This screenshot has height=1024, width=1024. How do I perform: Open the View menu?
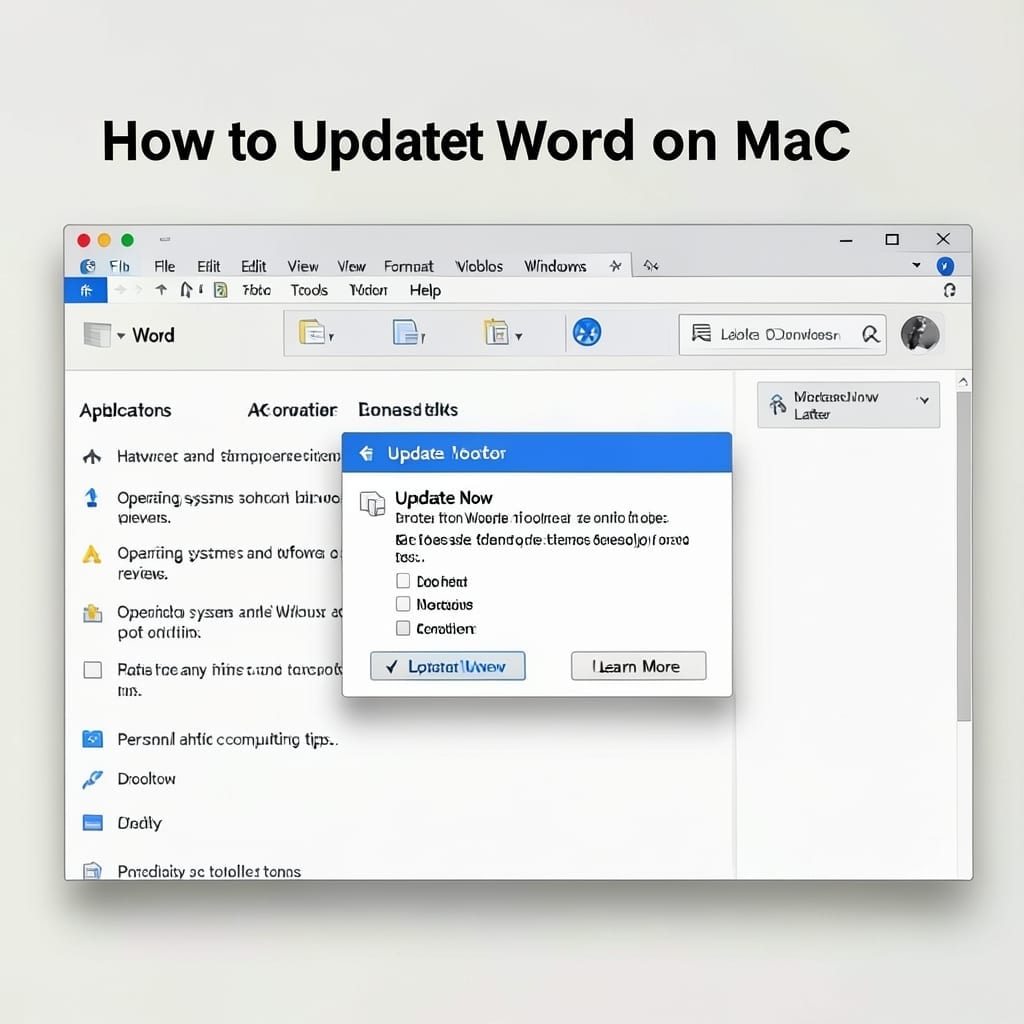coord(303,266)
